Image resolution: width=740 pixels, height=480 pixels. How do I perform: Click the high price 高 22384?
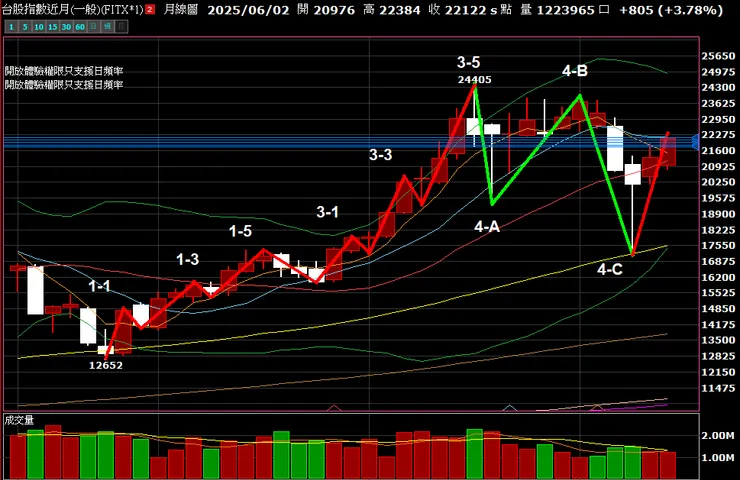click(x=391, y=10)
